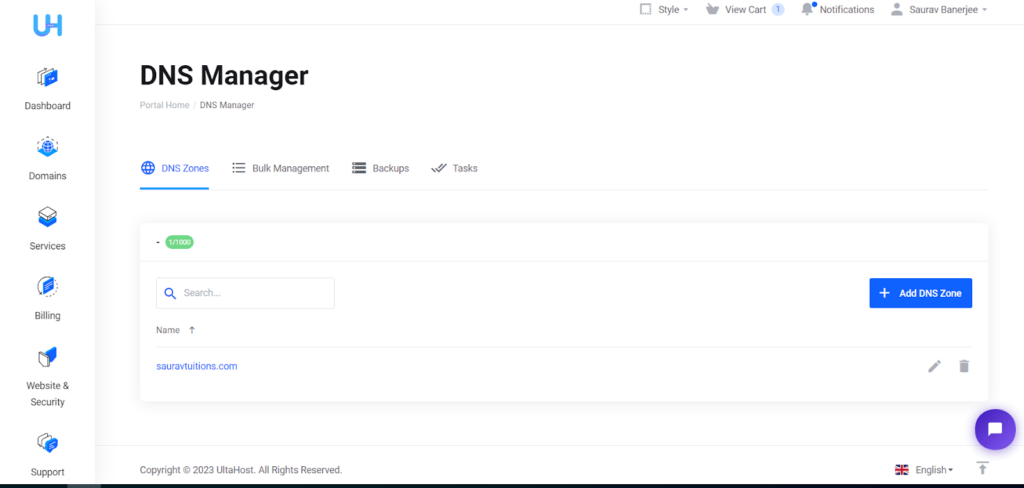Open the Dashboard sidebar icon

pyautogui.click(x=47, y=77)
